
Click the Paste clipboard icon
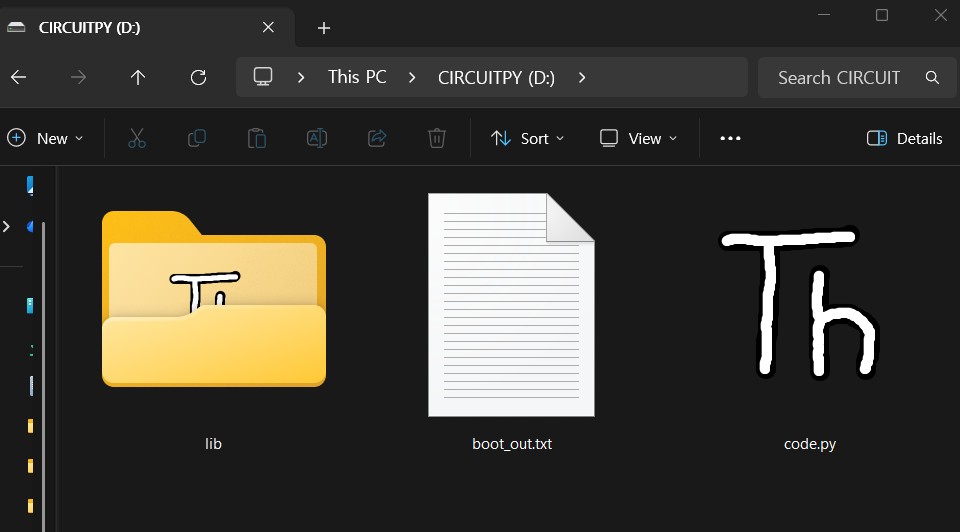[x=257, y=138]
